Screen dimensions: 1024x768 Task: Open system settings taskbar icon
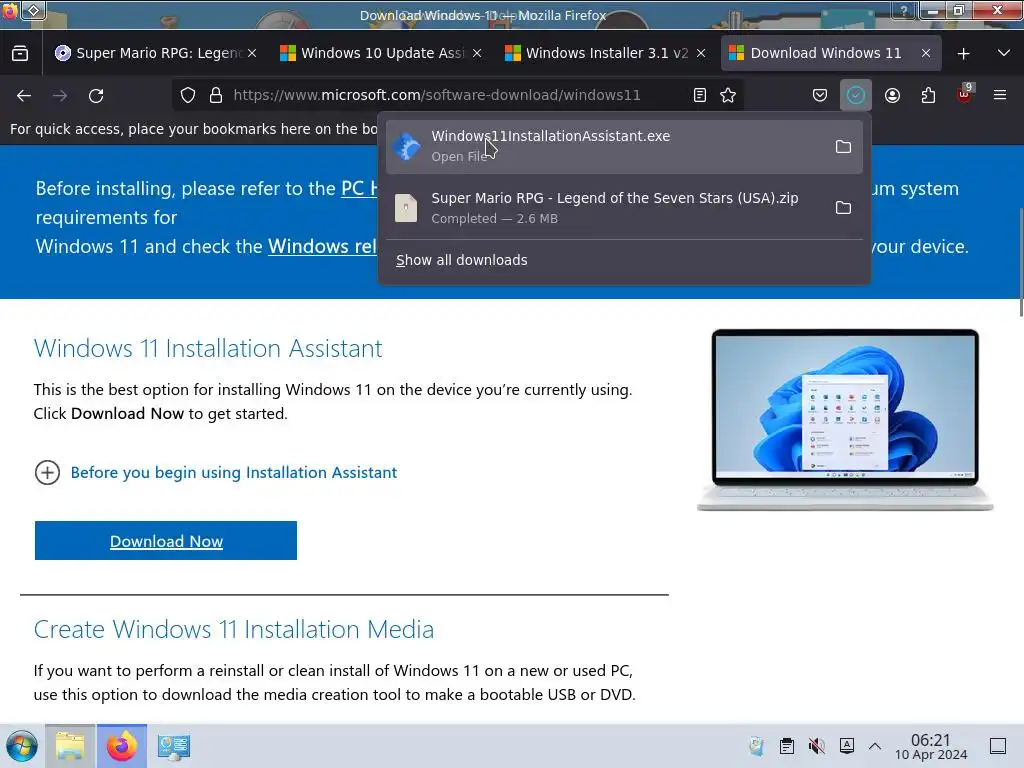(x=174, y=746)
